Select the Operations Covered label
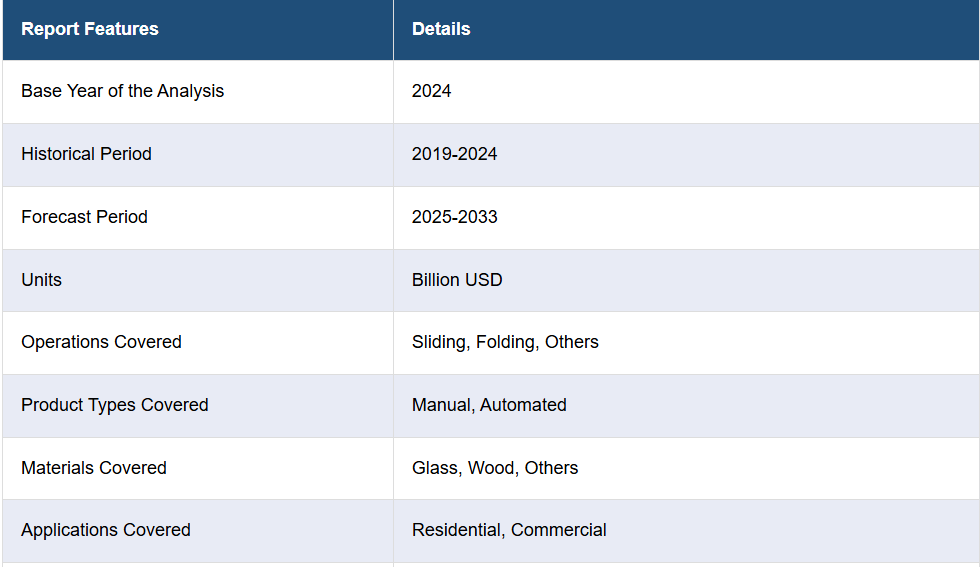This screenshot has width=980, height=567. pos(101,342)
